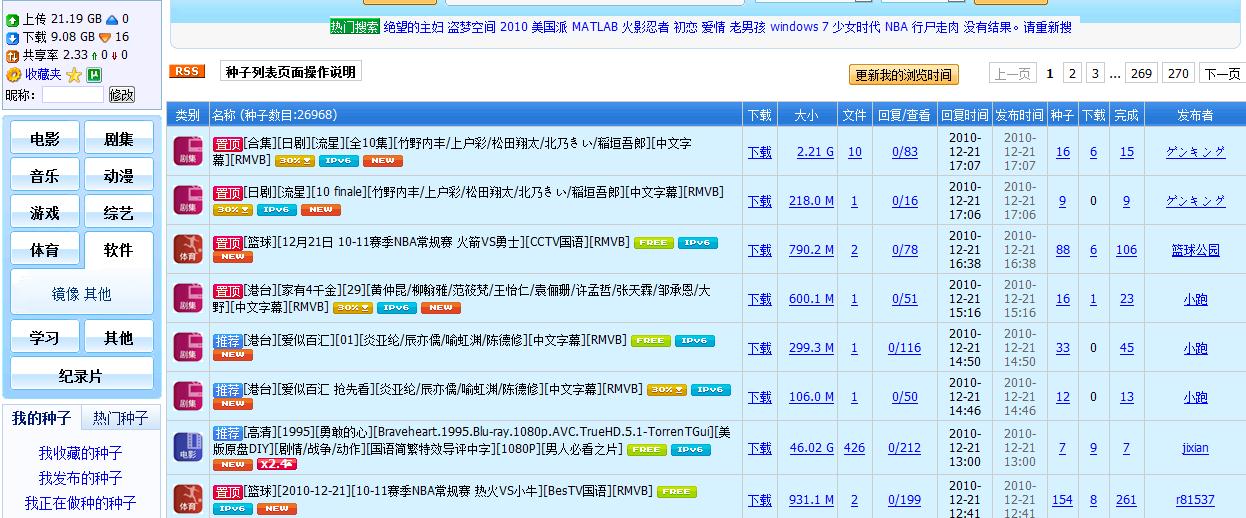
Task: Click the 下一页 next page button
Action: (1221, 74)
